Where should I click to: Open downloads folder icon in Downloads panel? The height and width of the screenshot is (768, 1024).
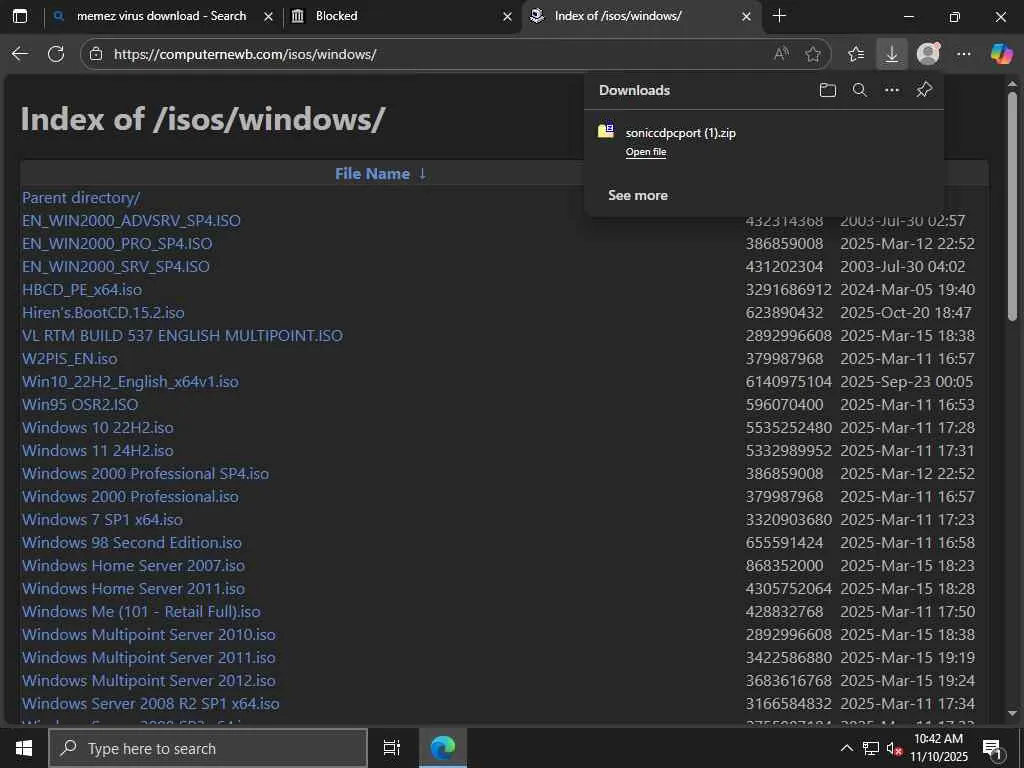[x=827, y=90]
